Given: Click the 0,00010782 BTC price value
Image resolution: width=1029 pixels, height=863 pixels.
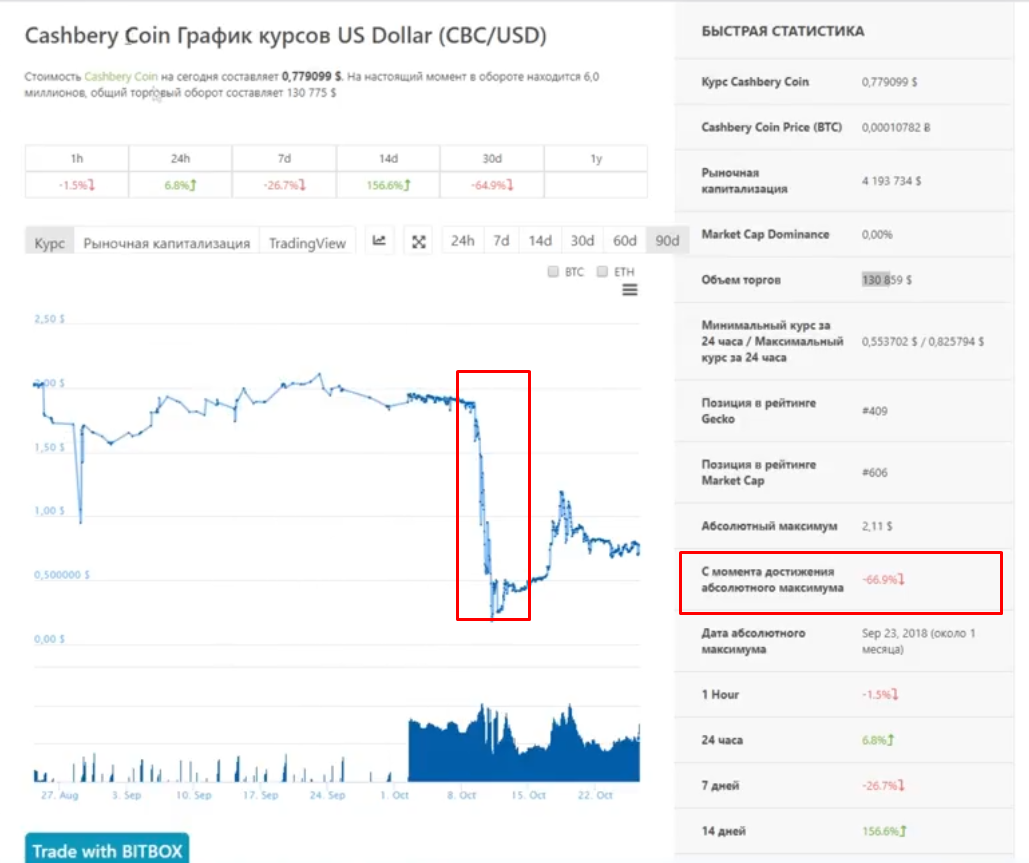Looking at the screenshot, I should click(x=896, y=127).
